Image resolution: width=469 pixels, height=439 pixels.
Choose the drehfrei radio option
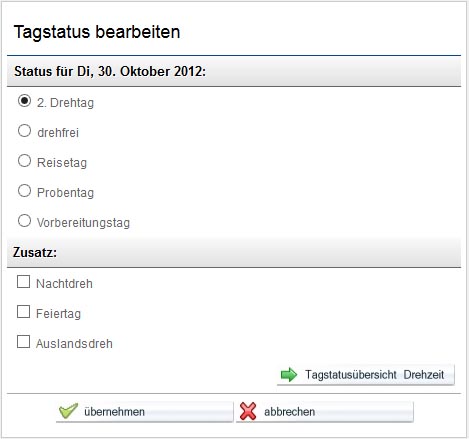point(24,131)
